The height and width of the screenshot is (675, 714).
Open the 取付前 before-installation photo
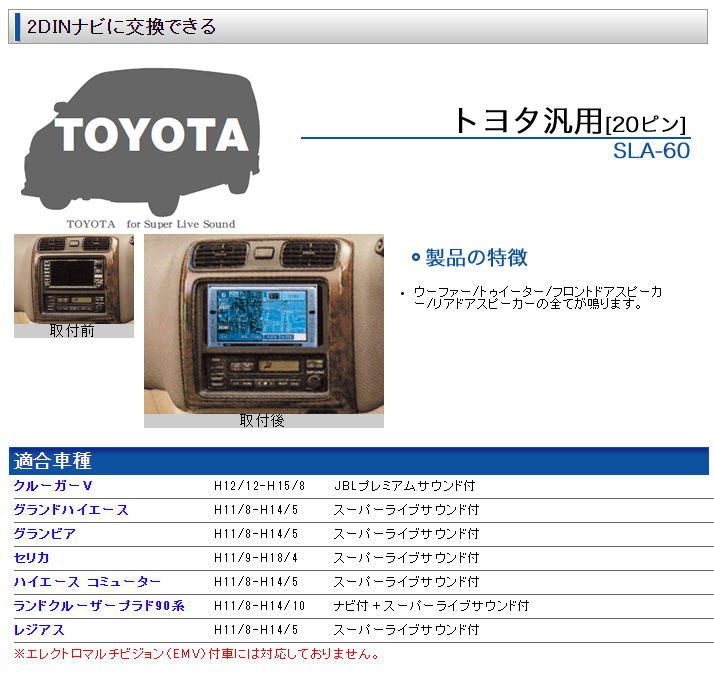click(74, 279)
